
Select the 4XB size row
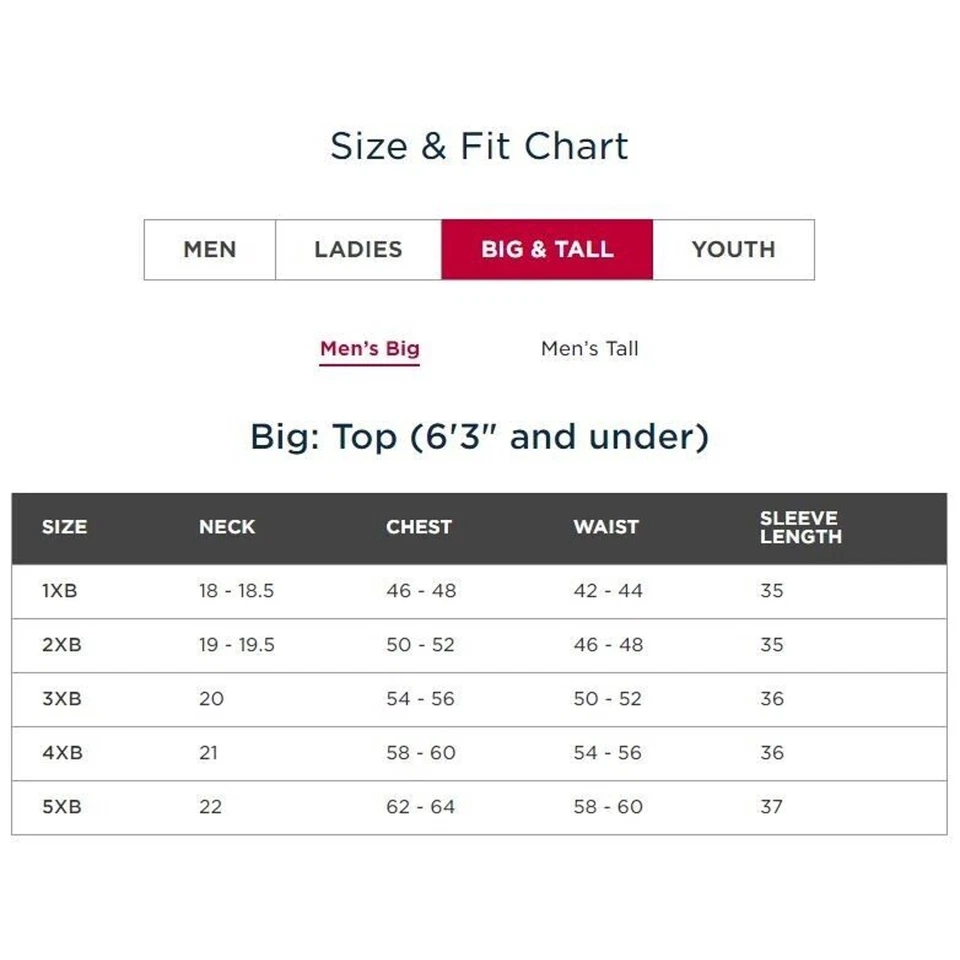[x=479, y=753]
